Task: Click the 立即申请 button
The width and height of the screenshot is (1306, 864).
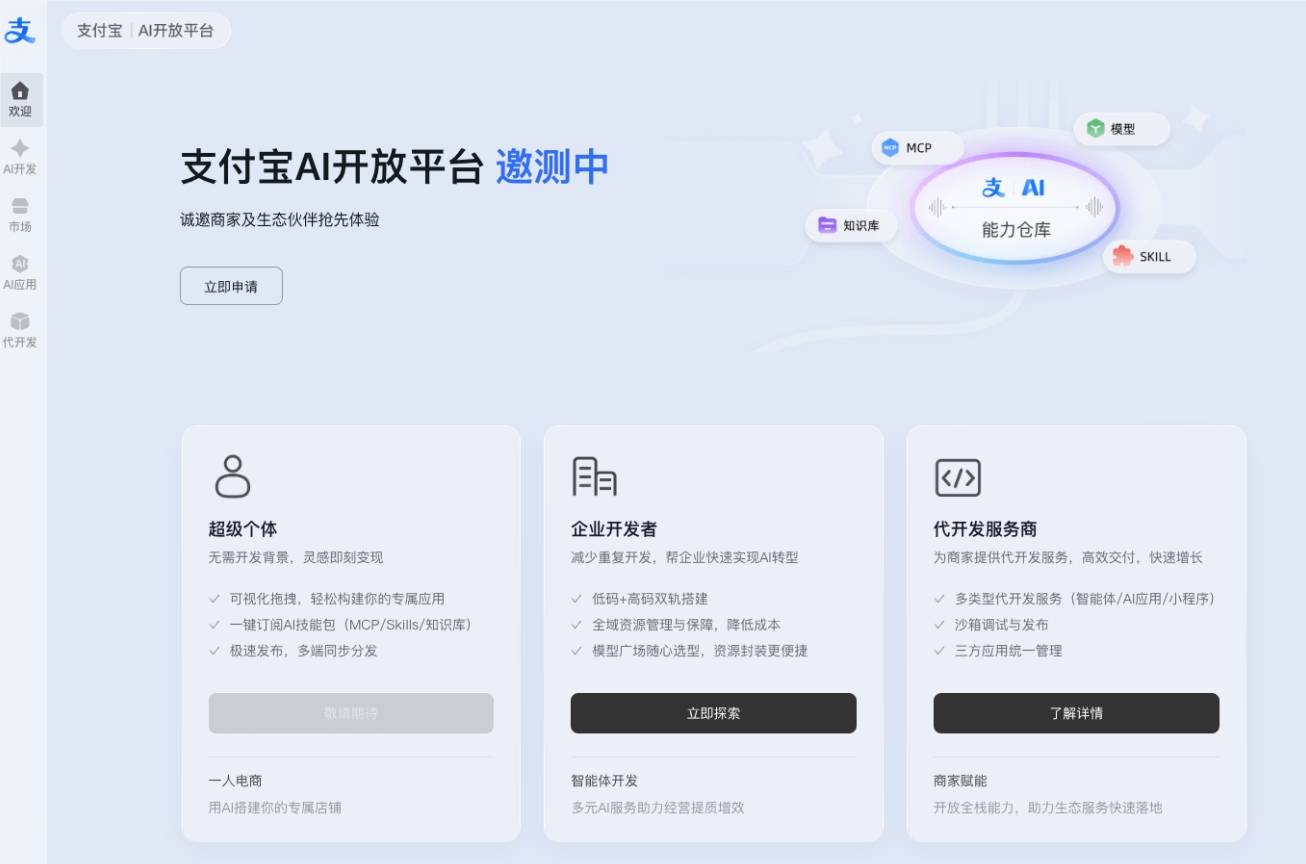Action: (x=231, y=286)
